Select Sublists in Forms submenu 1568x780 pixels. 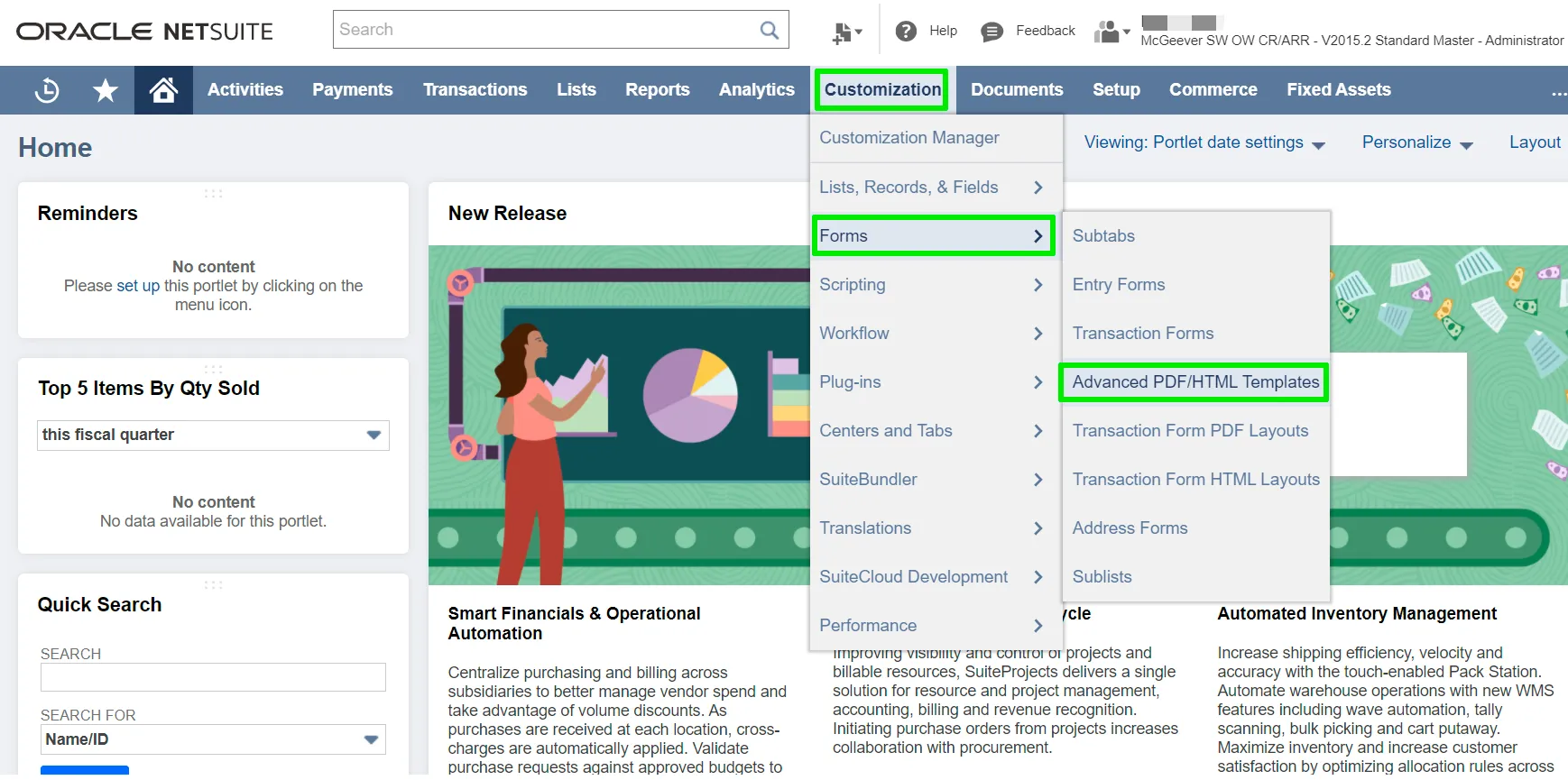coord(1102,576)
